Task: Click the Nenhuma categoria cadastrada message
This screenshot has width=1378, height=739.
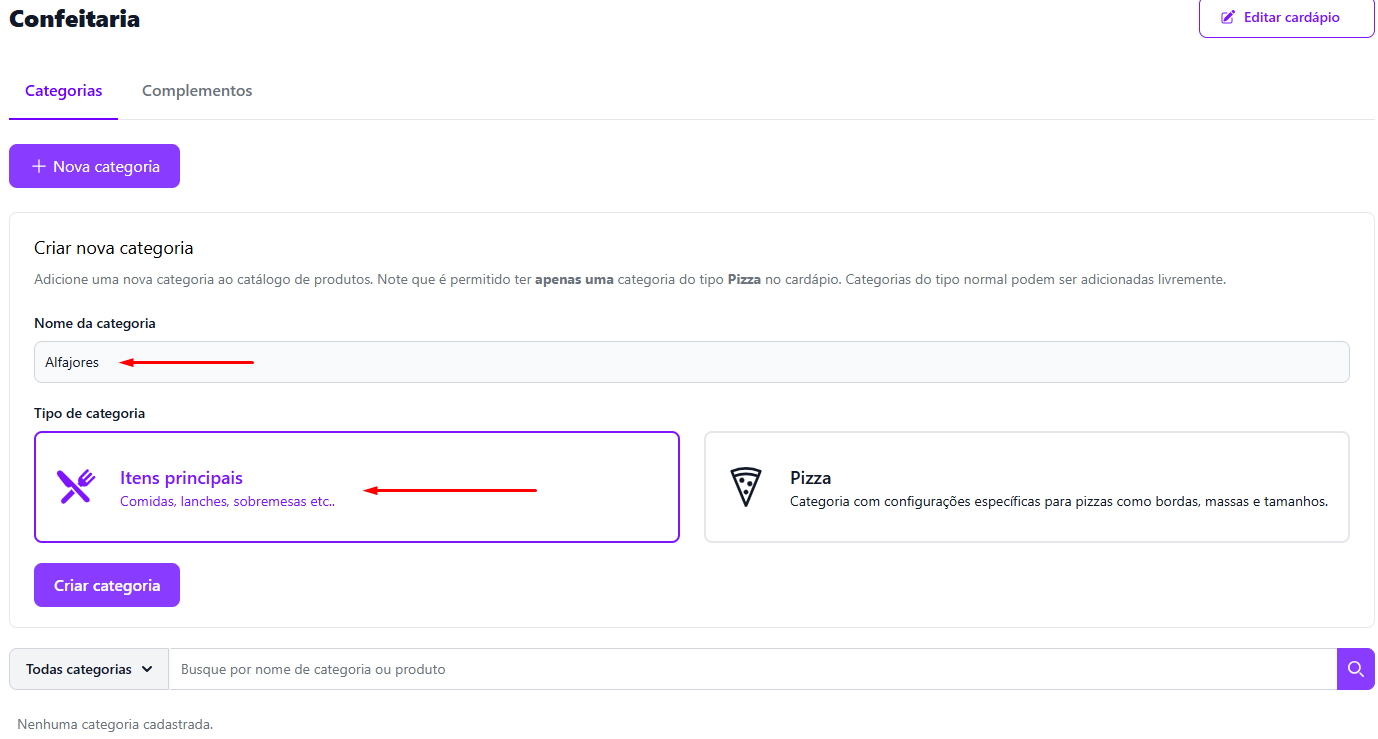Action: click(x=115, y=724)
